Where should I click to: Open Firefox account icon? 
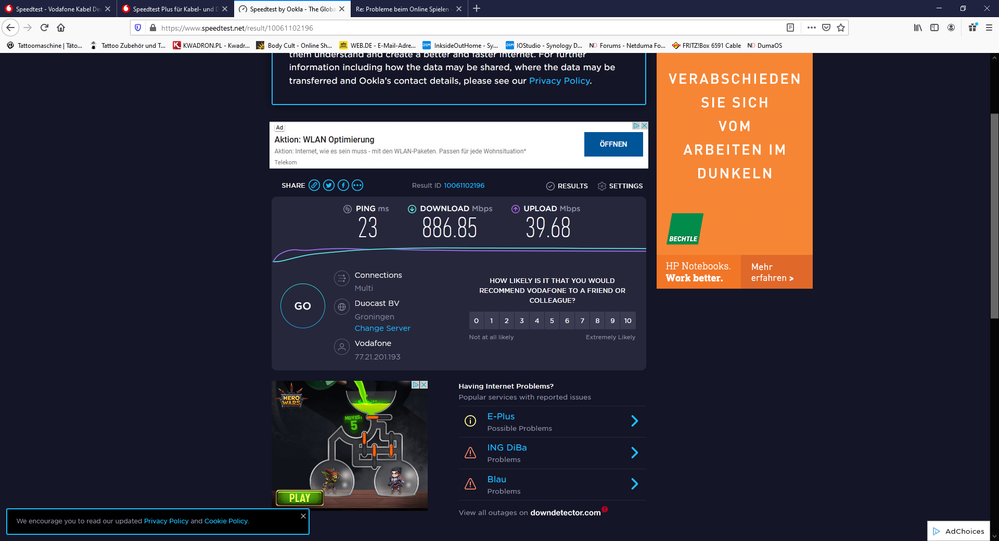tap(951, 27)
